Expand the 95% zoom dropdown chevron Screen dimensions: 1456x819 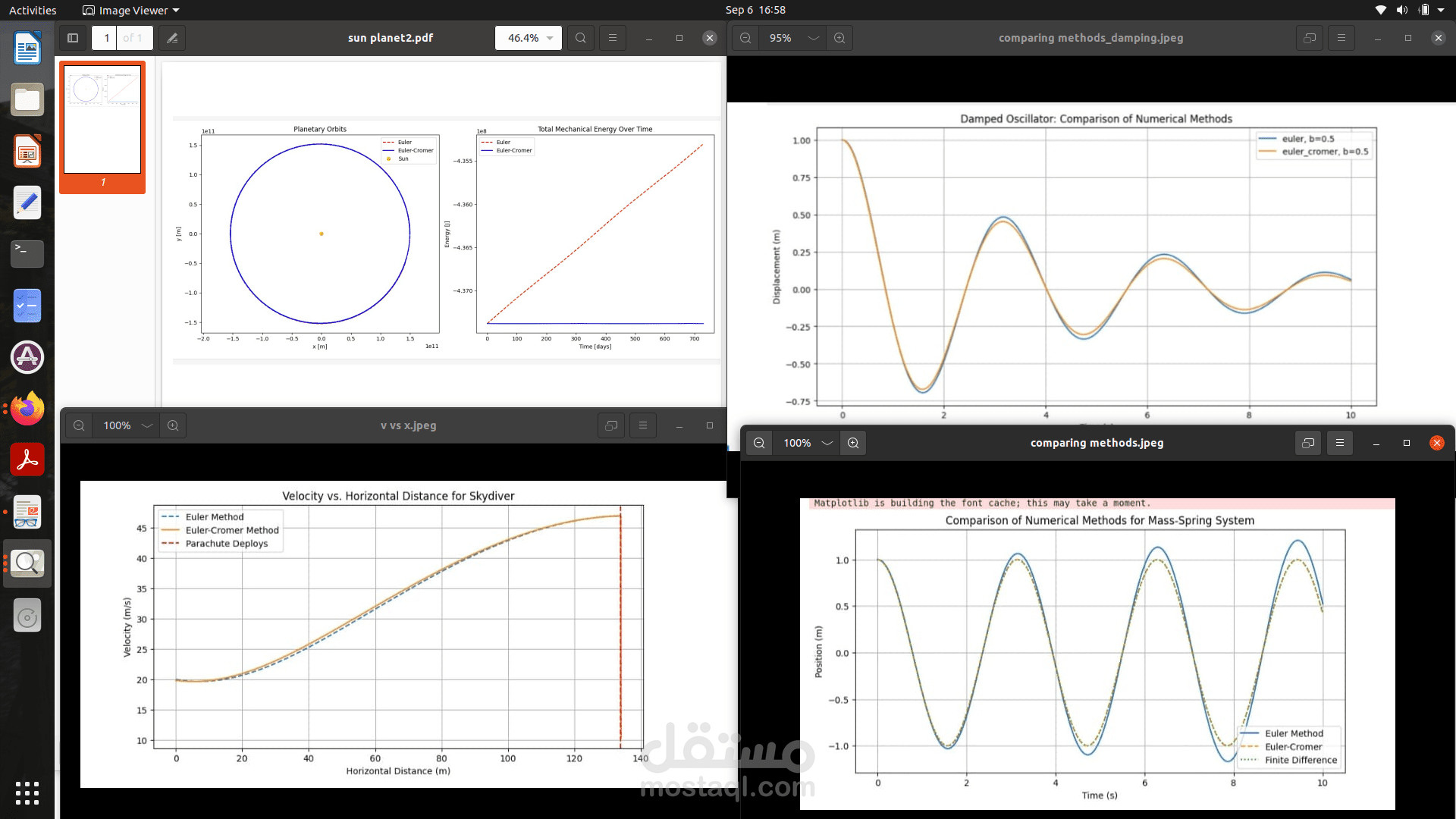(814, 38)
